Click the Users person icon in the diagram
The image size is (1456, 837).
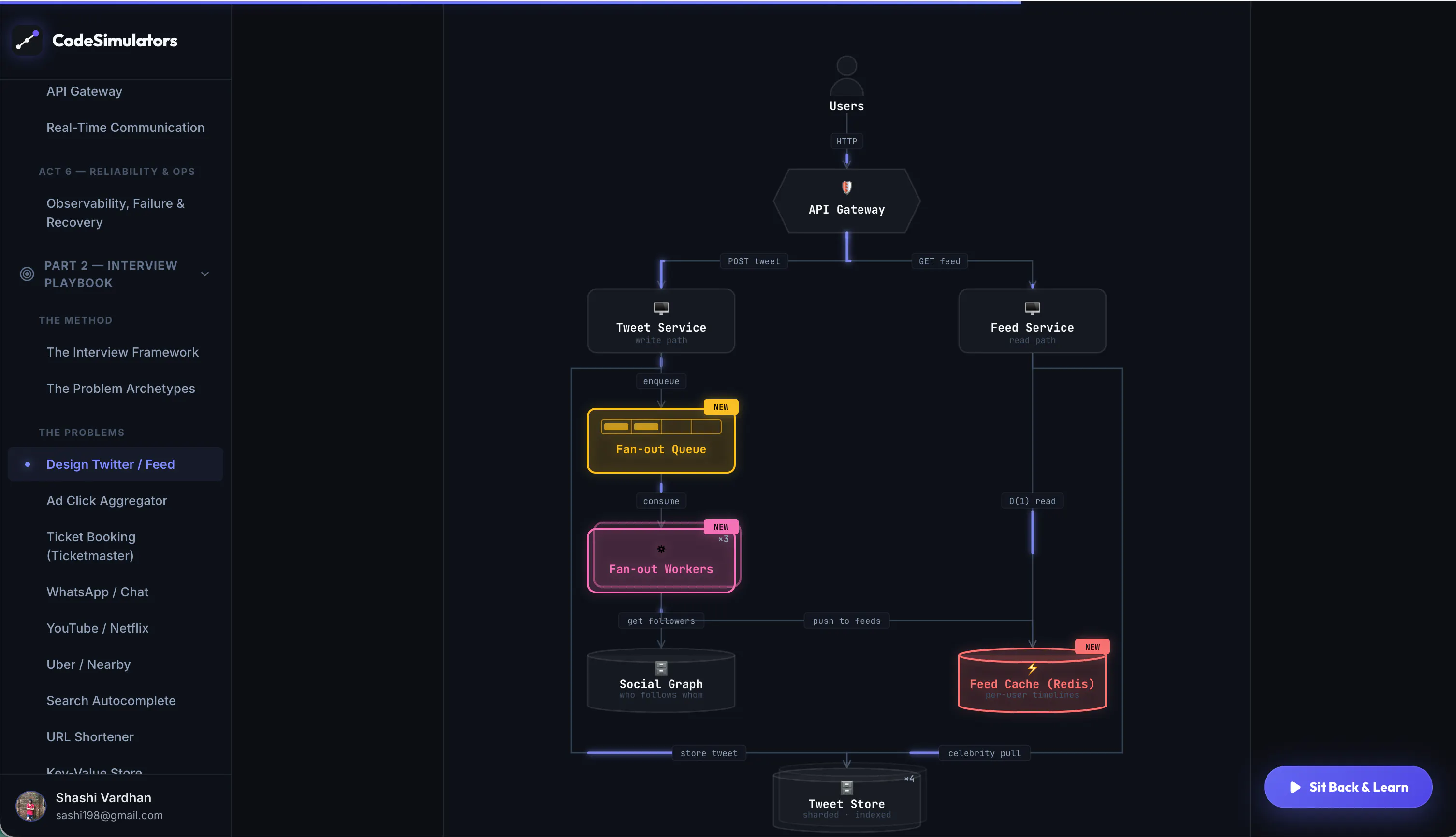point(846,75)
